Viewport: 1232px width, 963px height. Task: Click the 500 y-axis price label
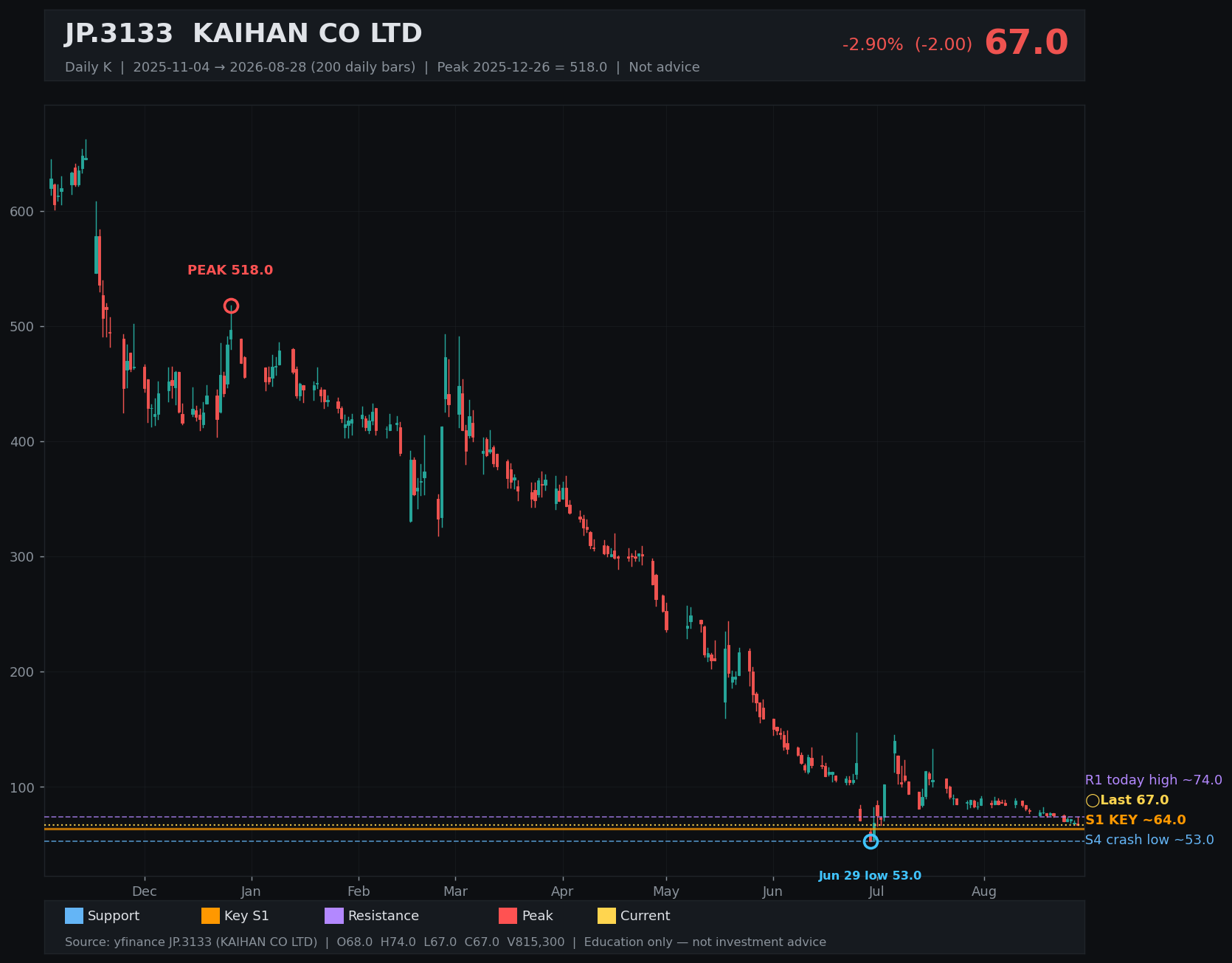(22, 327)
